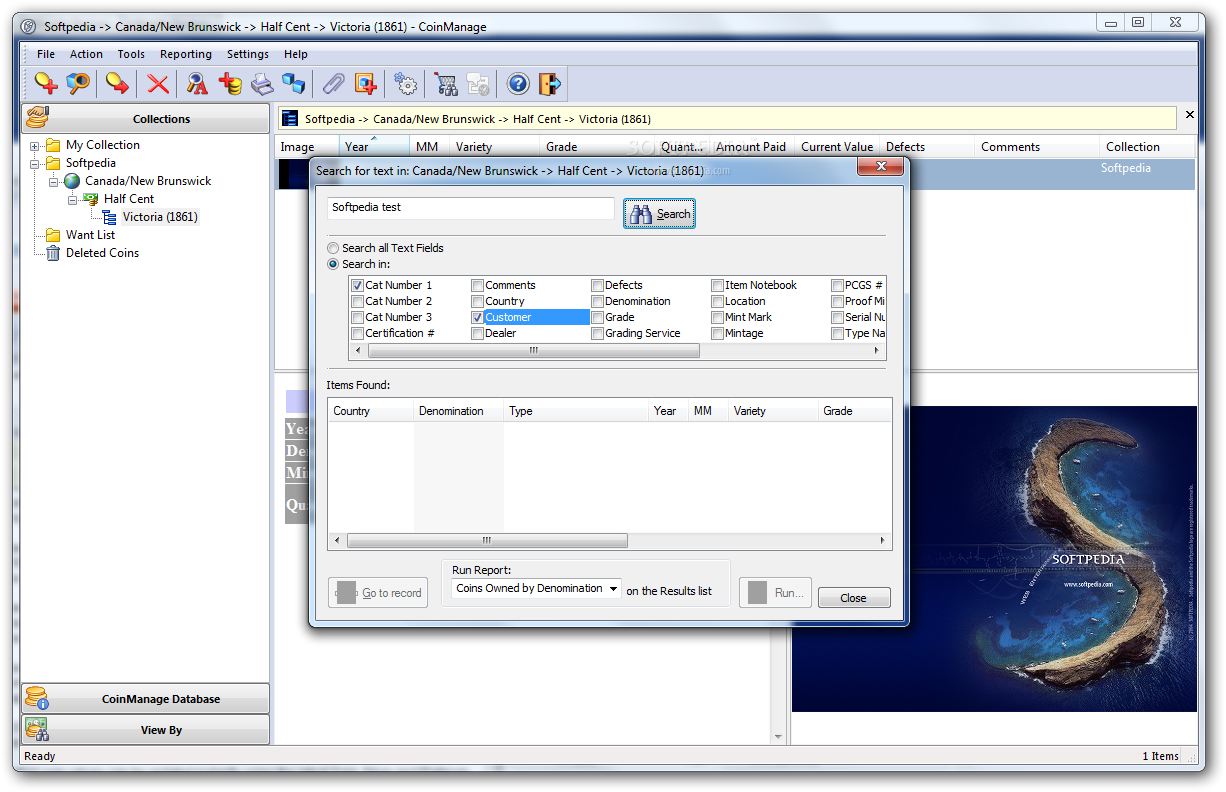
Task: Open the File menu
Action: pos(46,54)
